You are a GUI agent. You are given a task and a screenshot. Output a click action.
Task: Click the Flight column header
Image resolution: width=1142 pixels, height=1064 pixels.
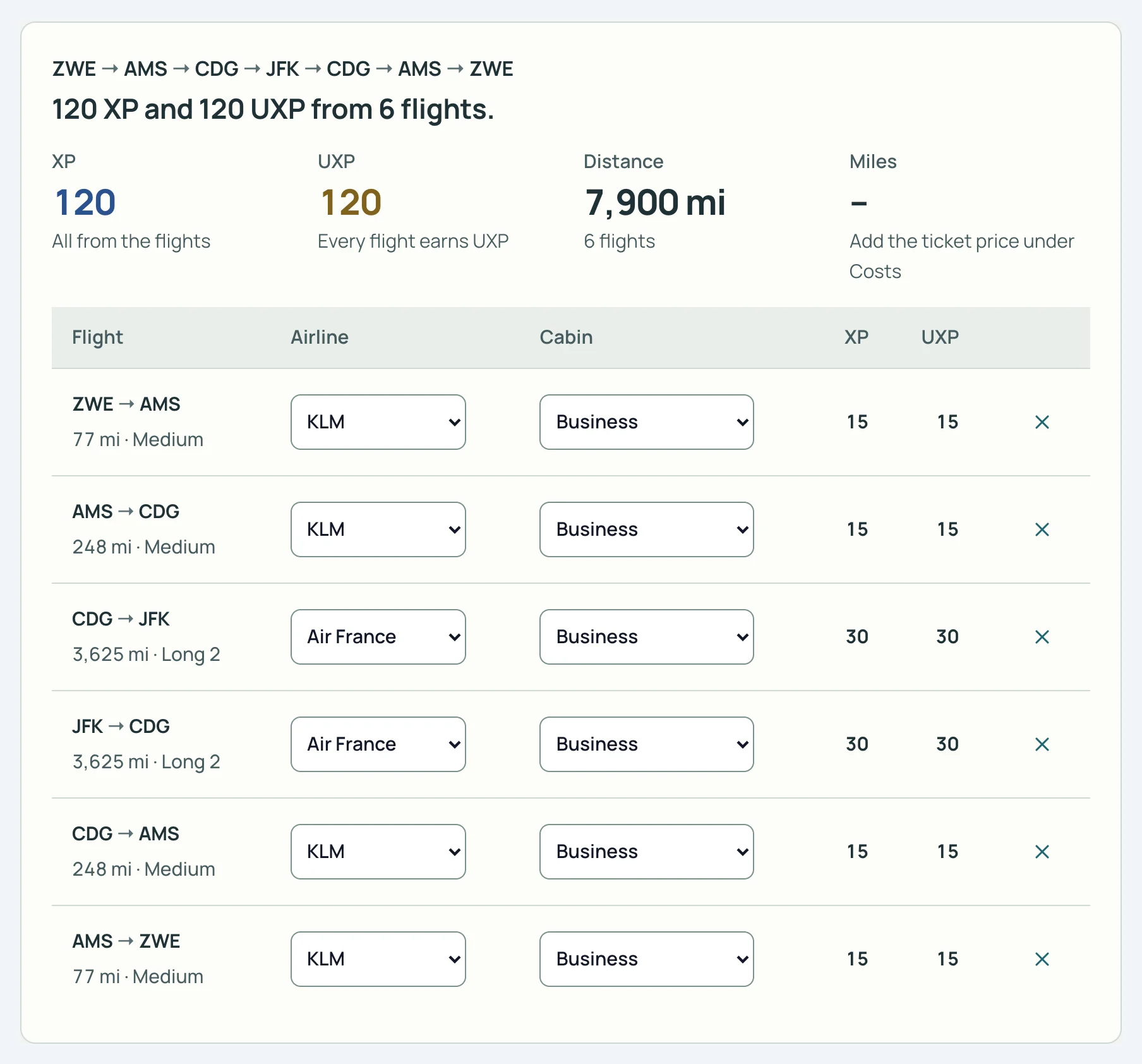[x=97, y=337]
